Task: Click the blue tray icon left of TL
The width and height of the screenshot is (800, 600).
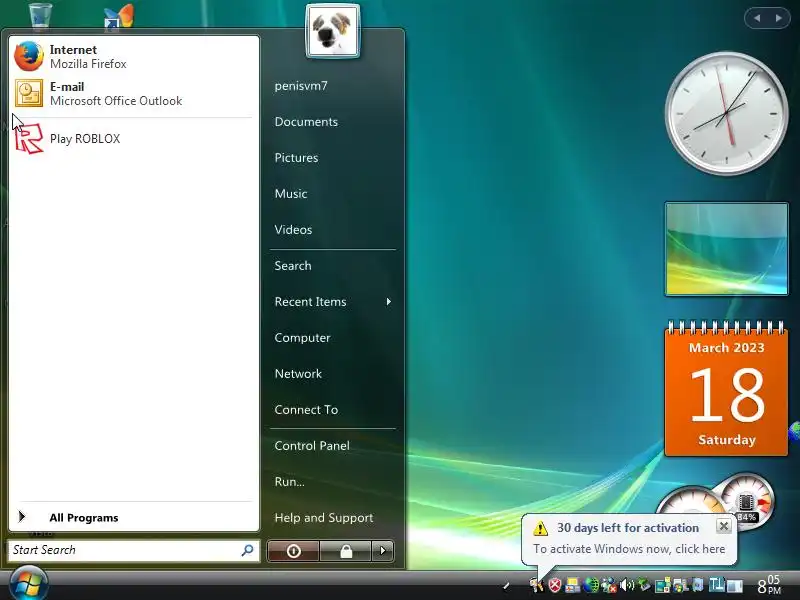Action: tap(698, 585)
